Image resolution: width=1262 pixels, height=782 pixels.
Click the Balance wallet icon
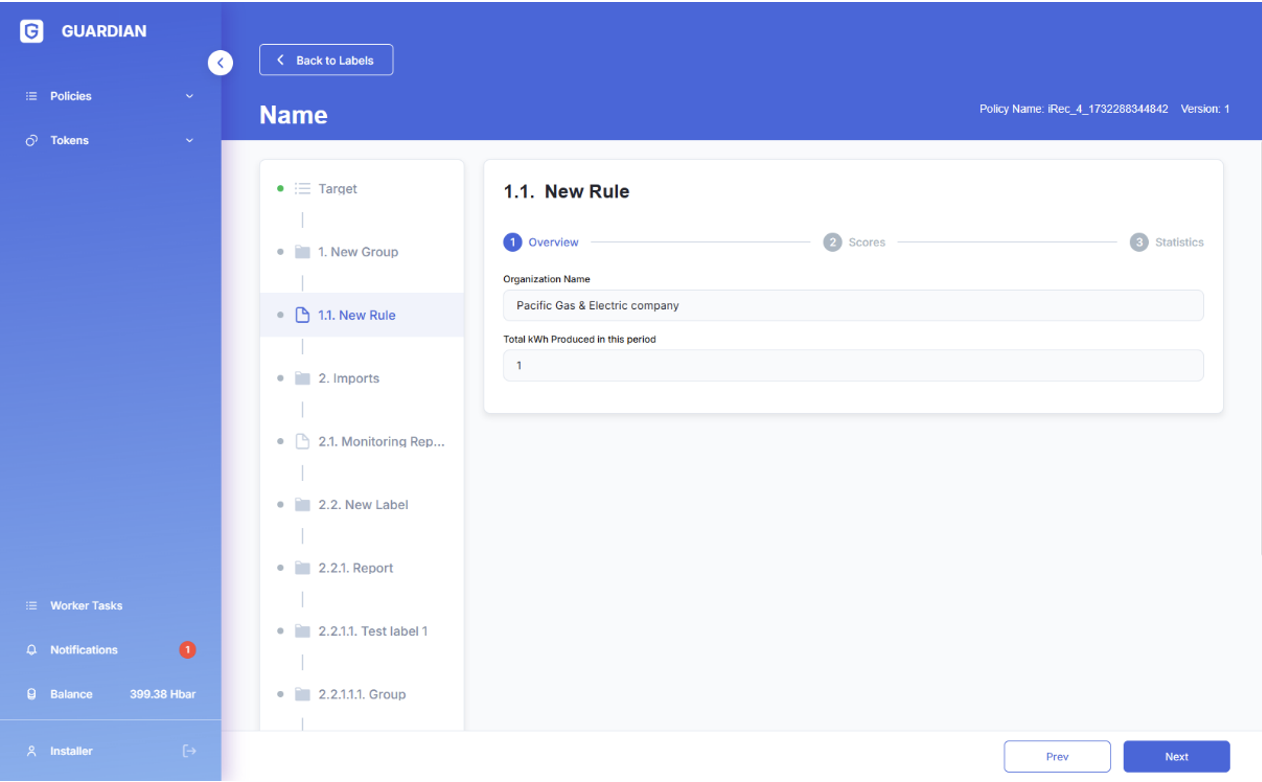(x=31, y=694)
